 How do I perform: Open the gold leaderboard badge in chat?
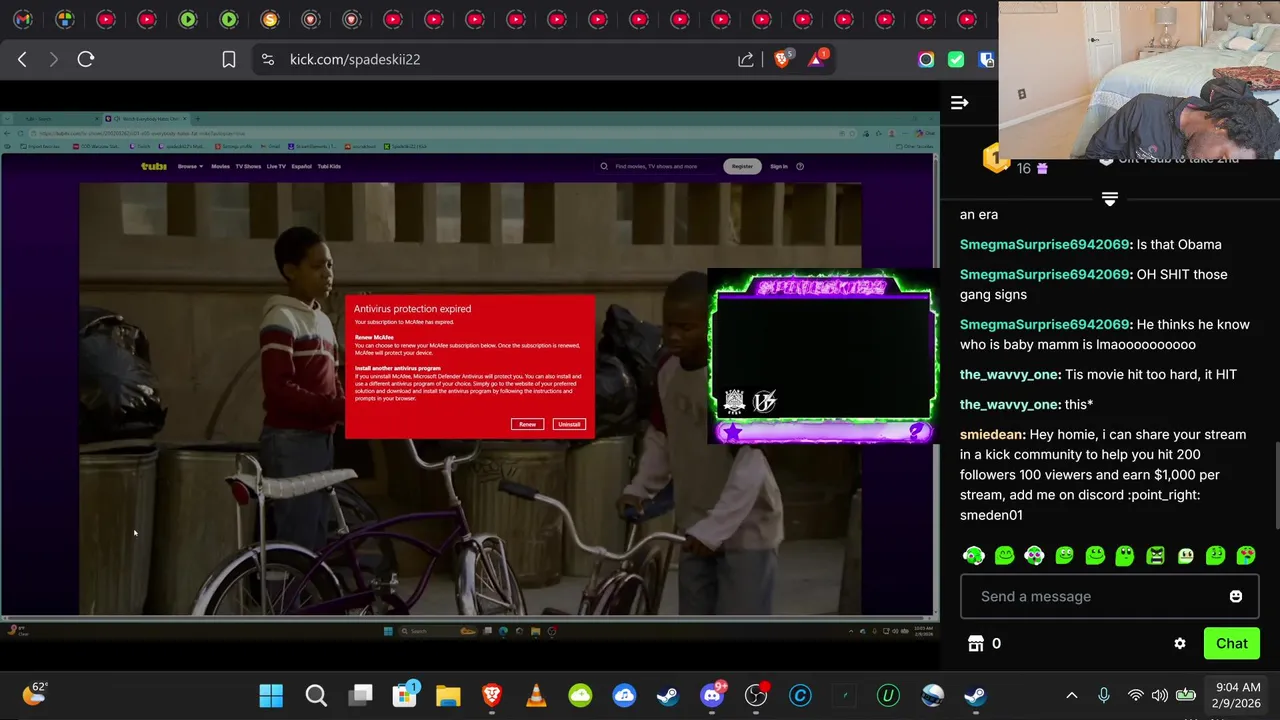coord(994,160)
